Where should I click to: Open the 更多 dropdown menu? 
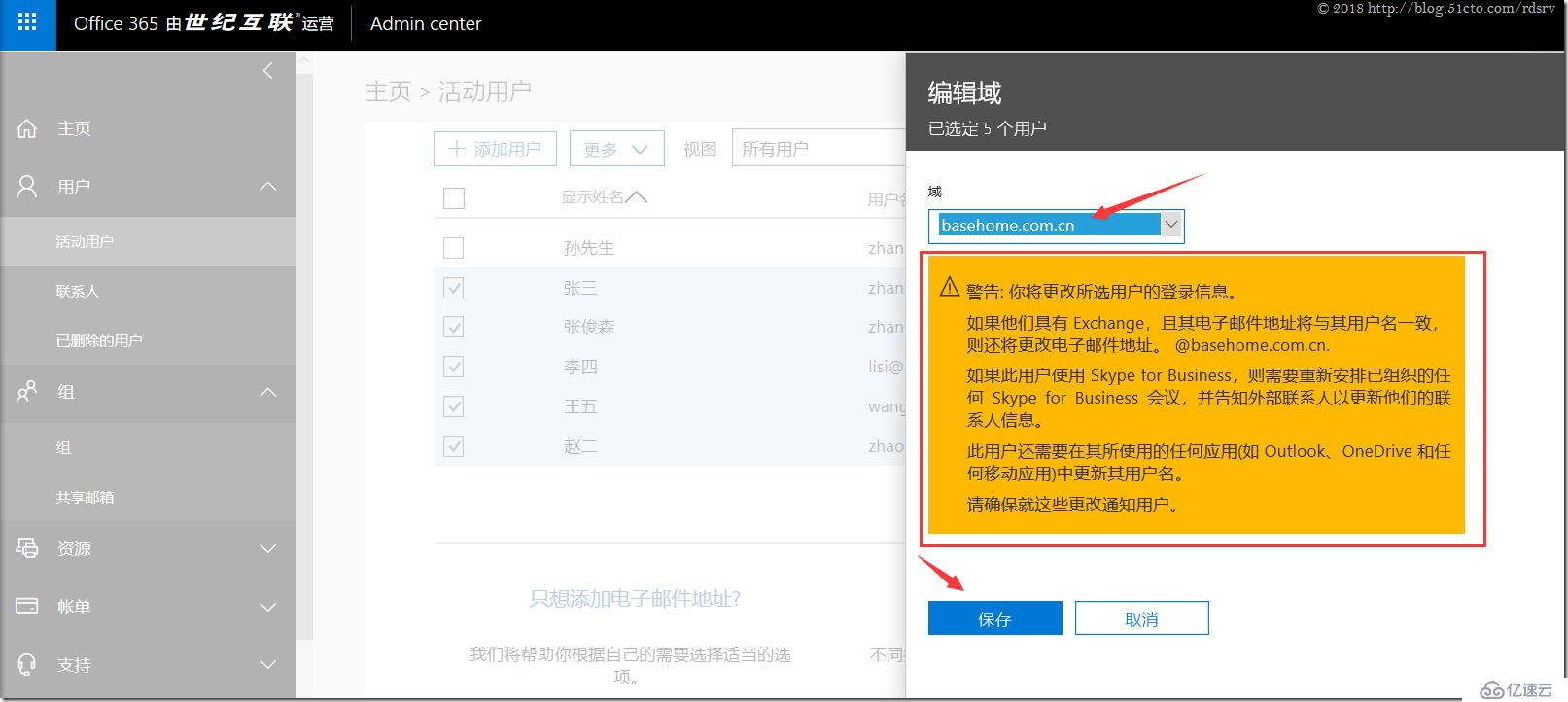tap(616, 149)
